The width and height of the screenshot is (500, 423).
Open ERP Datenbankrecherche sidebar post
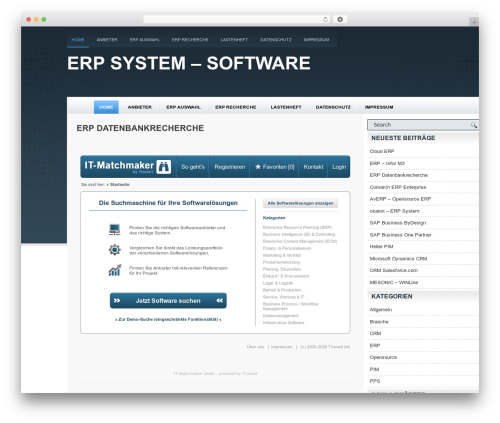point(399,175)
